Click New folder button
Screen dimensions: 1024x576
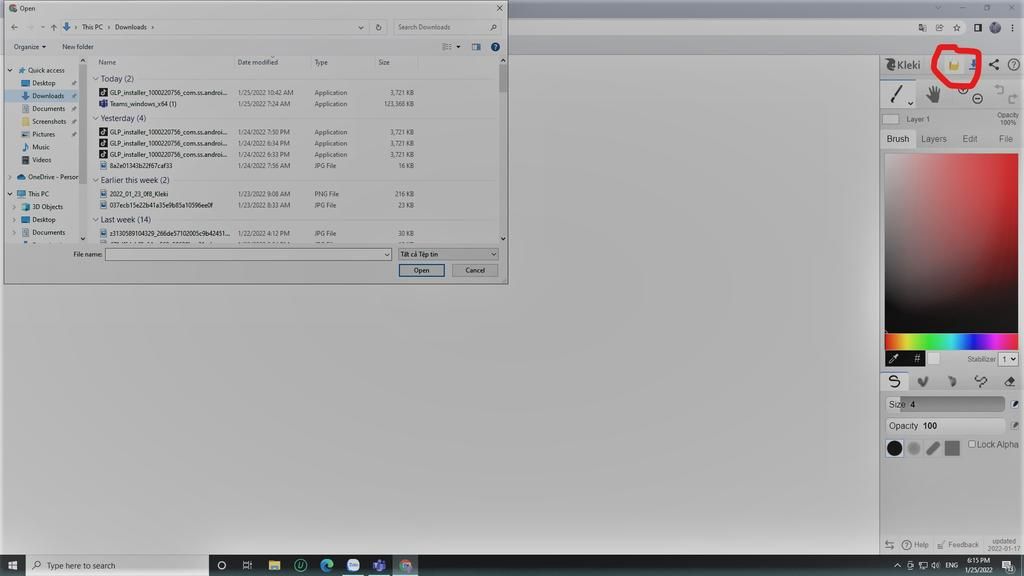pos(78,47)
